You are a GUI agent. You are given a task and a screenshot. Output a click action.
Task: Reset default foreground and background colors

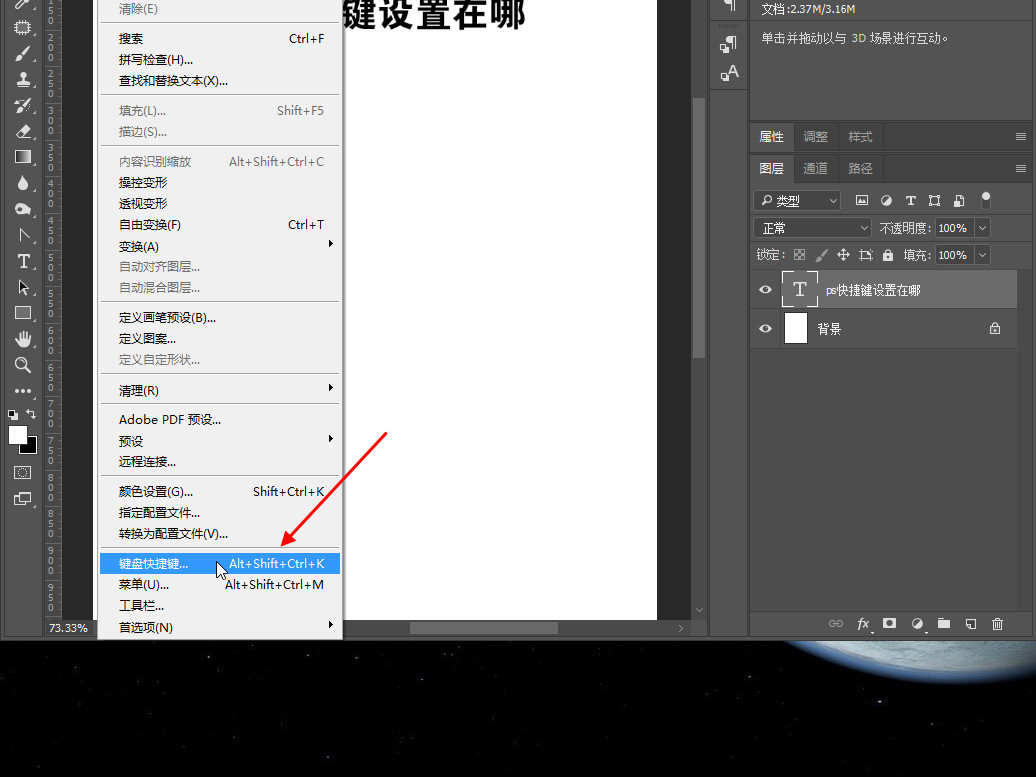click(13, 415)
